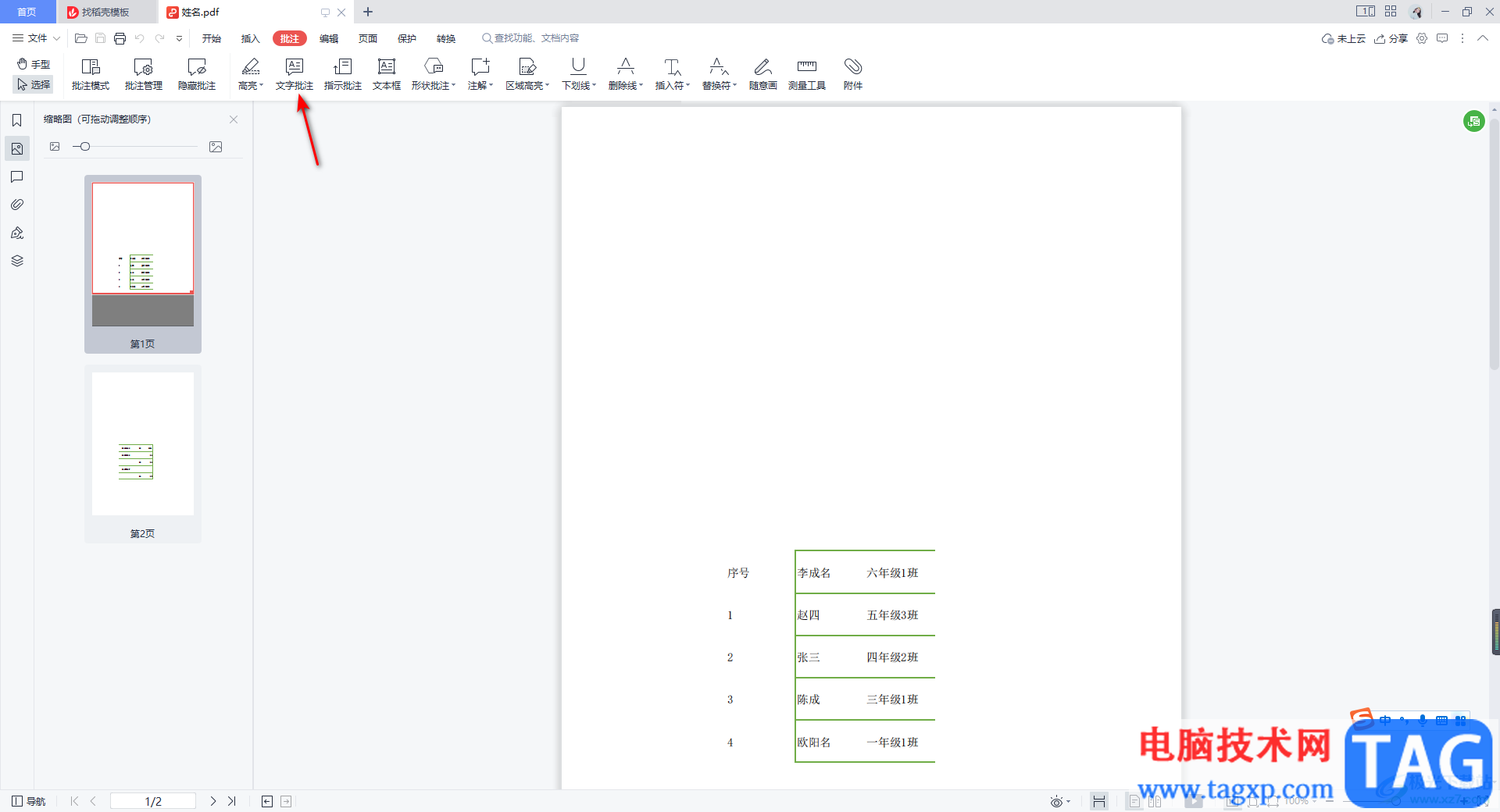Screen dimensions: 1500x812
Task: Open 批注管理 annotation manager
Action: coord(144,75)
